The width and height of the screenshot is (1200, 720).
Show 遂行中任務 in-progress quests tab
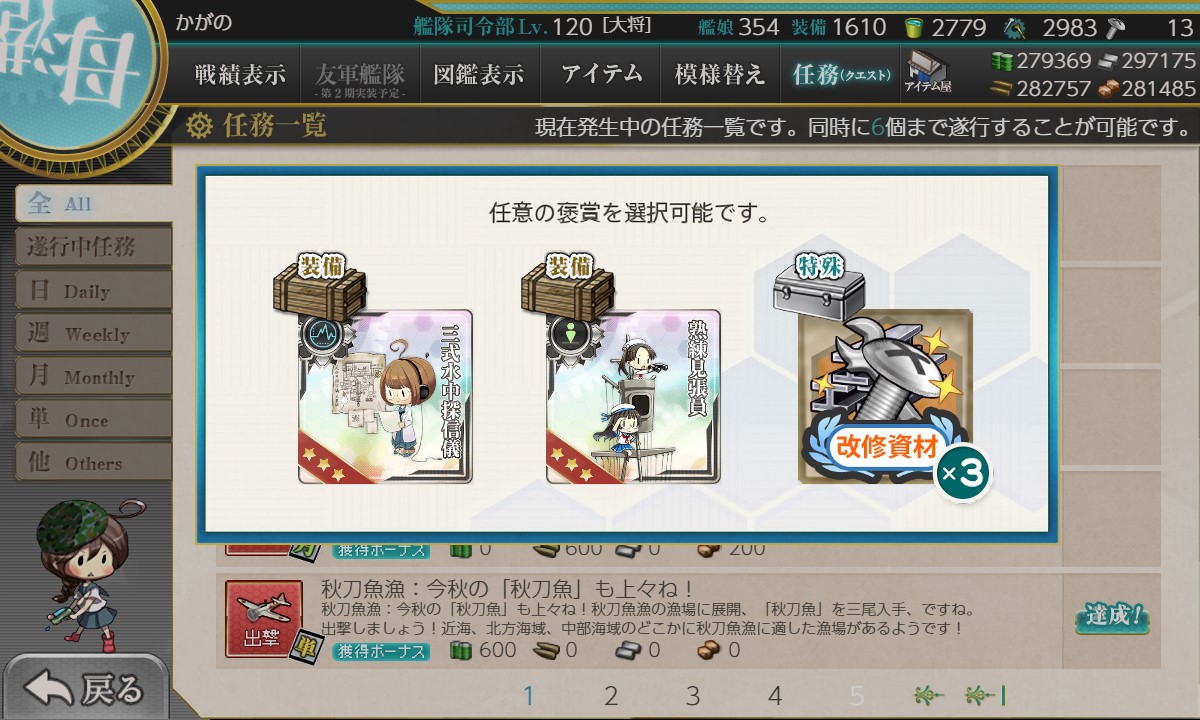(93, 246)
